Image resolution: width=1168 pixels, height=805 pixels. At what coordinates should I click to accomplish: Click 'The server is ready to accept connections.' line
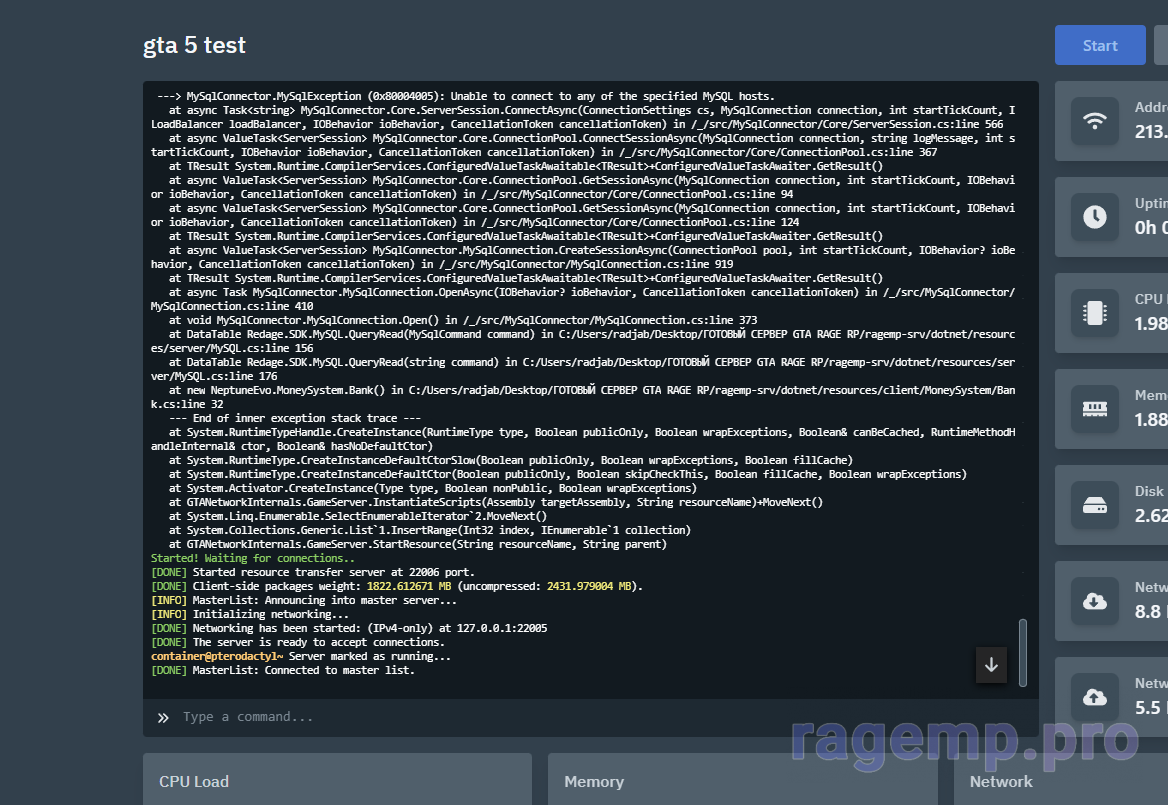coord(297,642)
